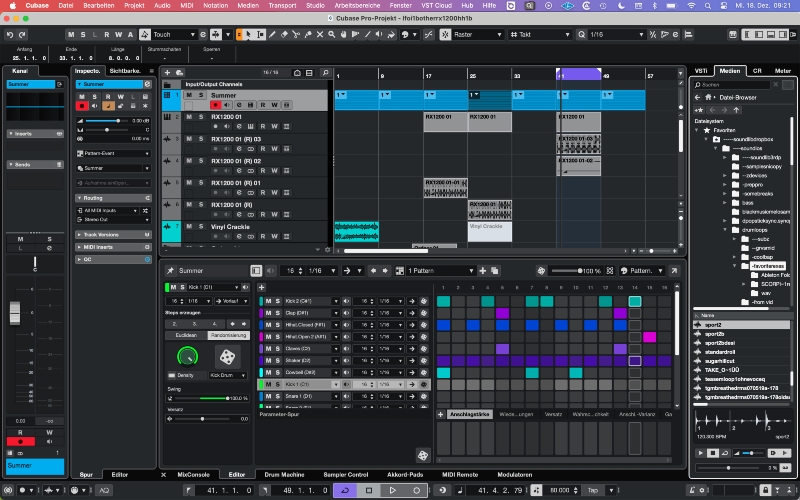Activate the cycle loop button in transport

(344, 490)
